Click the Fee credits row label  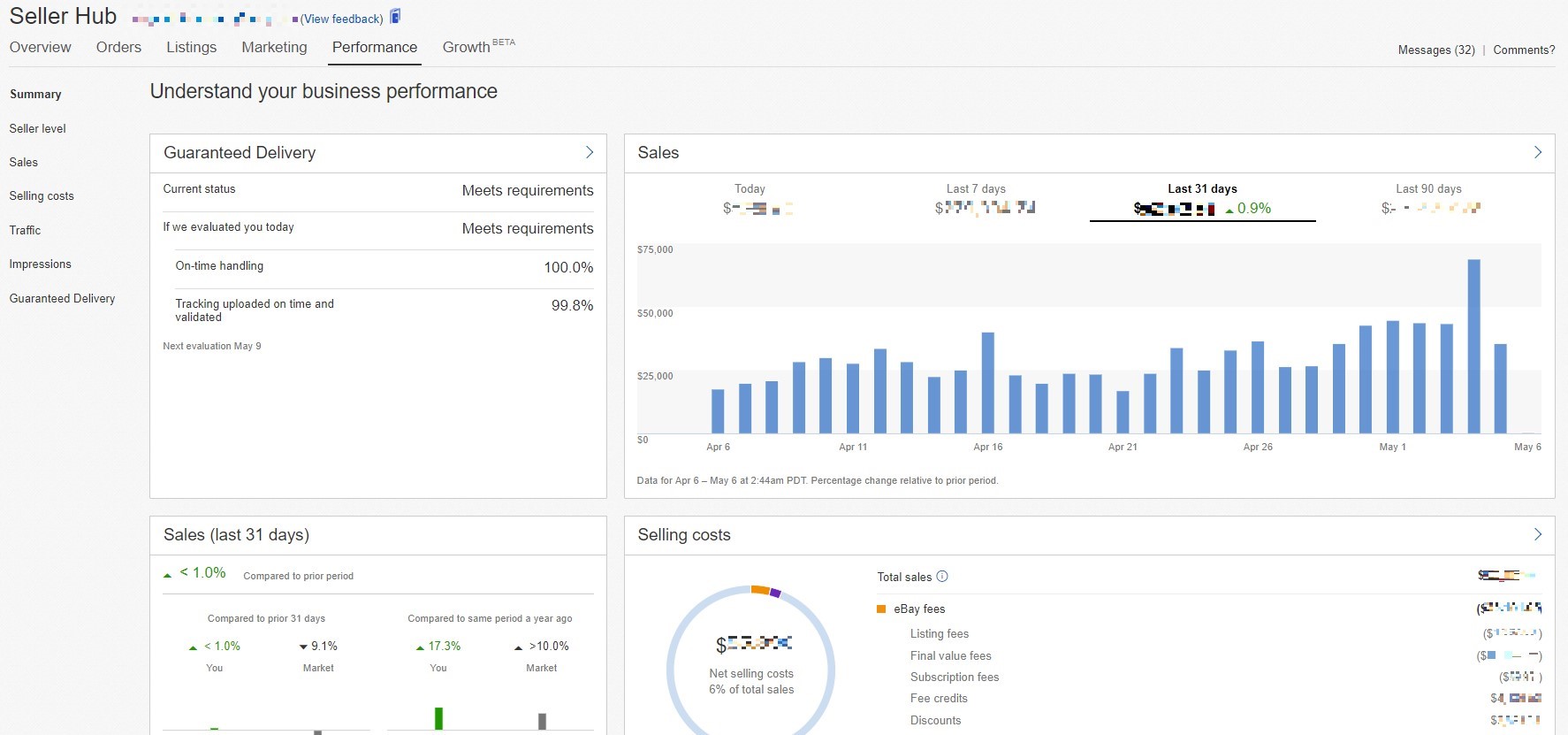pyautogui.click(x=939, y=699)
